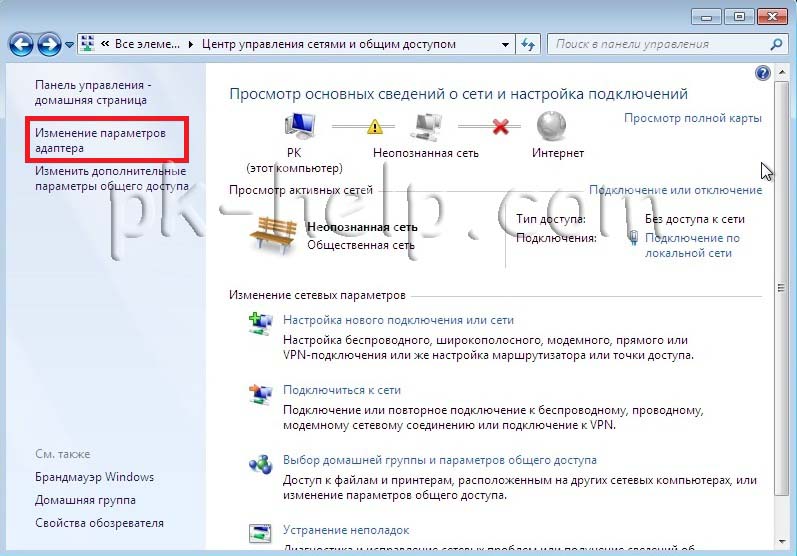Click the Back navigation arrow
797x556 pixels.
tap(21, 44)
